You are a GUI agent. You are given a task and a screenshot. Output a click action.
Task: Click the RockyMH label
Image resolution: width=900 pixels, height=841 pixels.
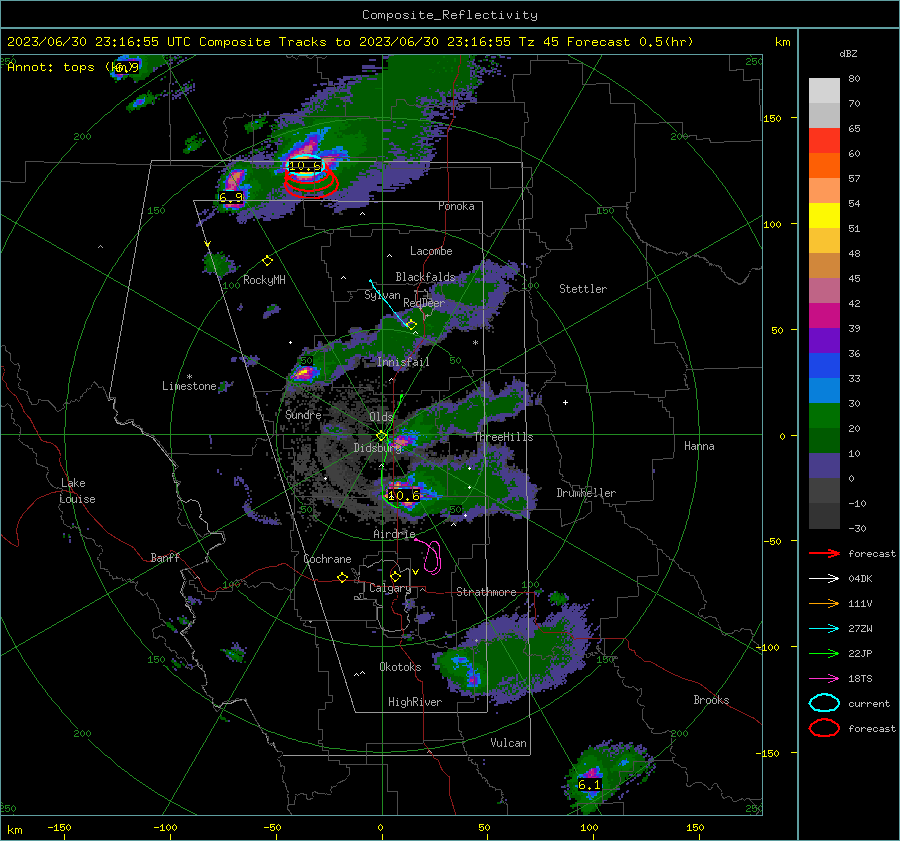pyautogui.click(x=264, y=280)
